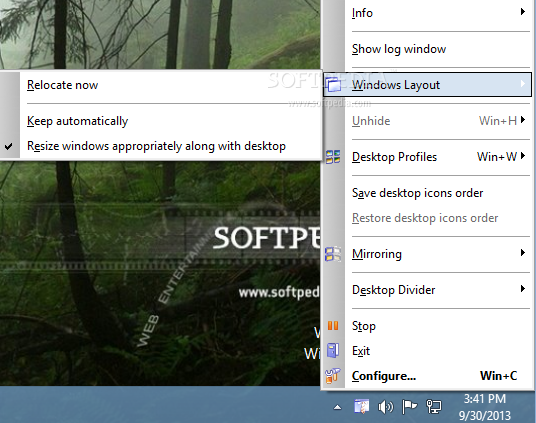Click the Win+H shortcut label
Viewport: 536px width, 423px height.
coord(498,121)
